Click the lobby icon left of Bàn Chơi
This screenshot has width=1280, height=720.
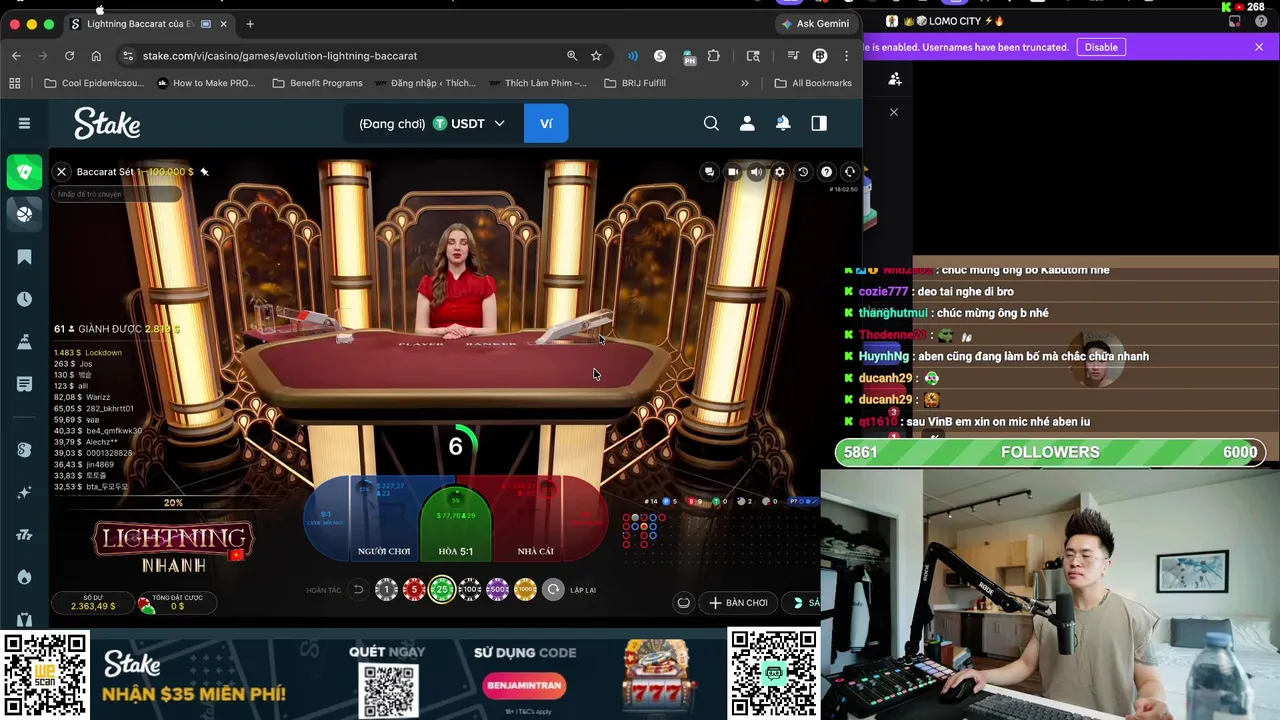(683, 603)
